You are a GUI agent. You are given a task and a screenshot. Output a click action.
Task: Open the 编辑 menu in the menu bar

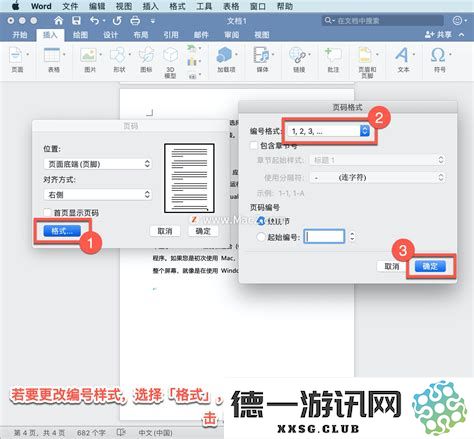tap(97, 6)
